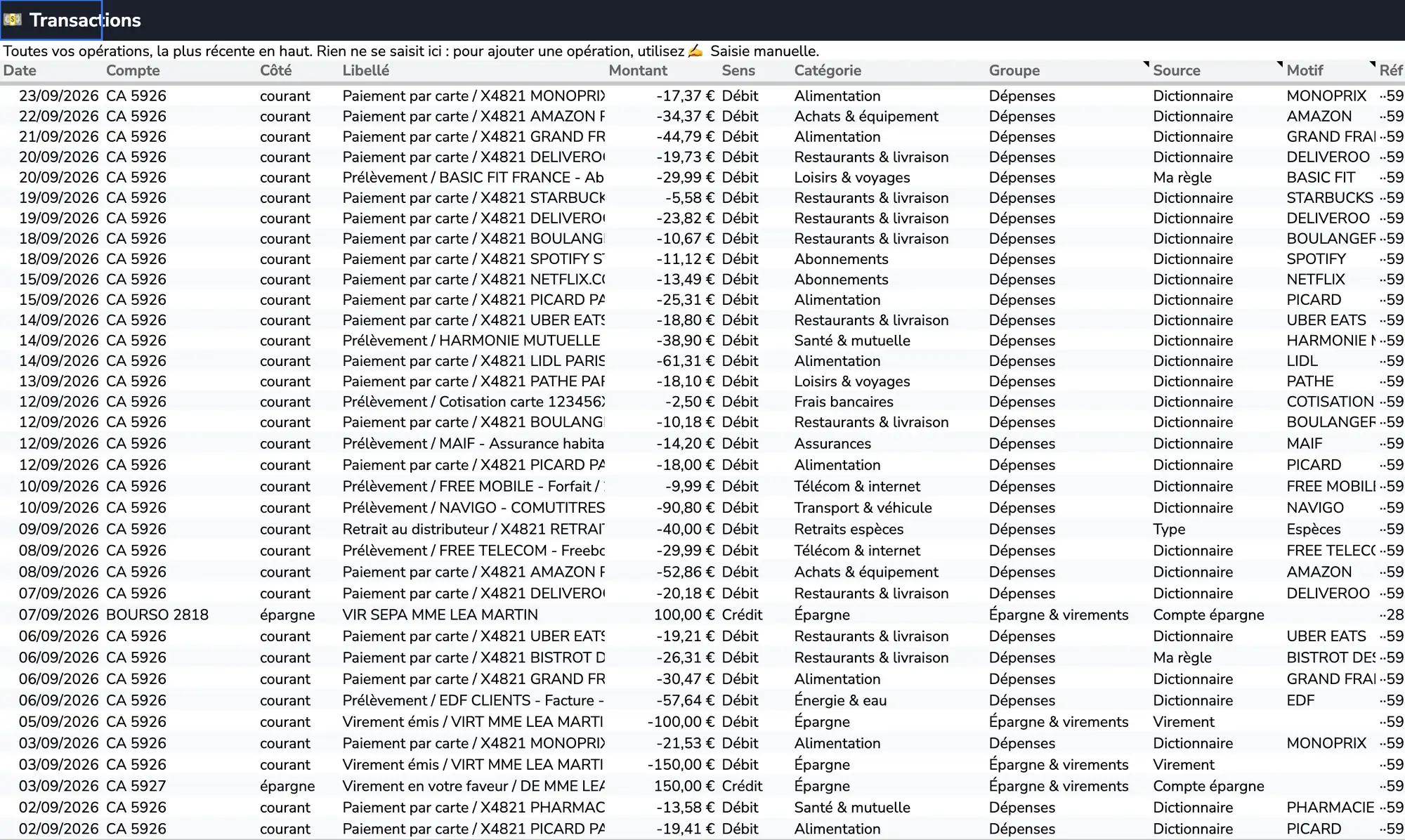Click the Transport & véhicule category cell
The image size is (1405, 840).
[863, 507]
